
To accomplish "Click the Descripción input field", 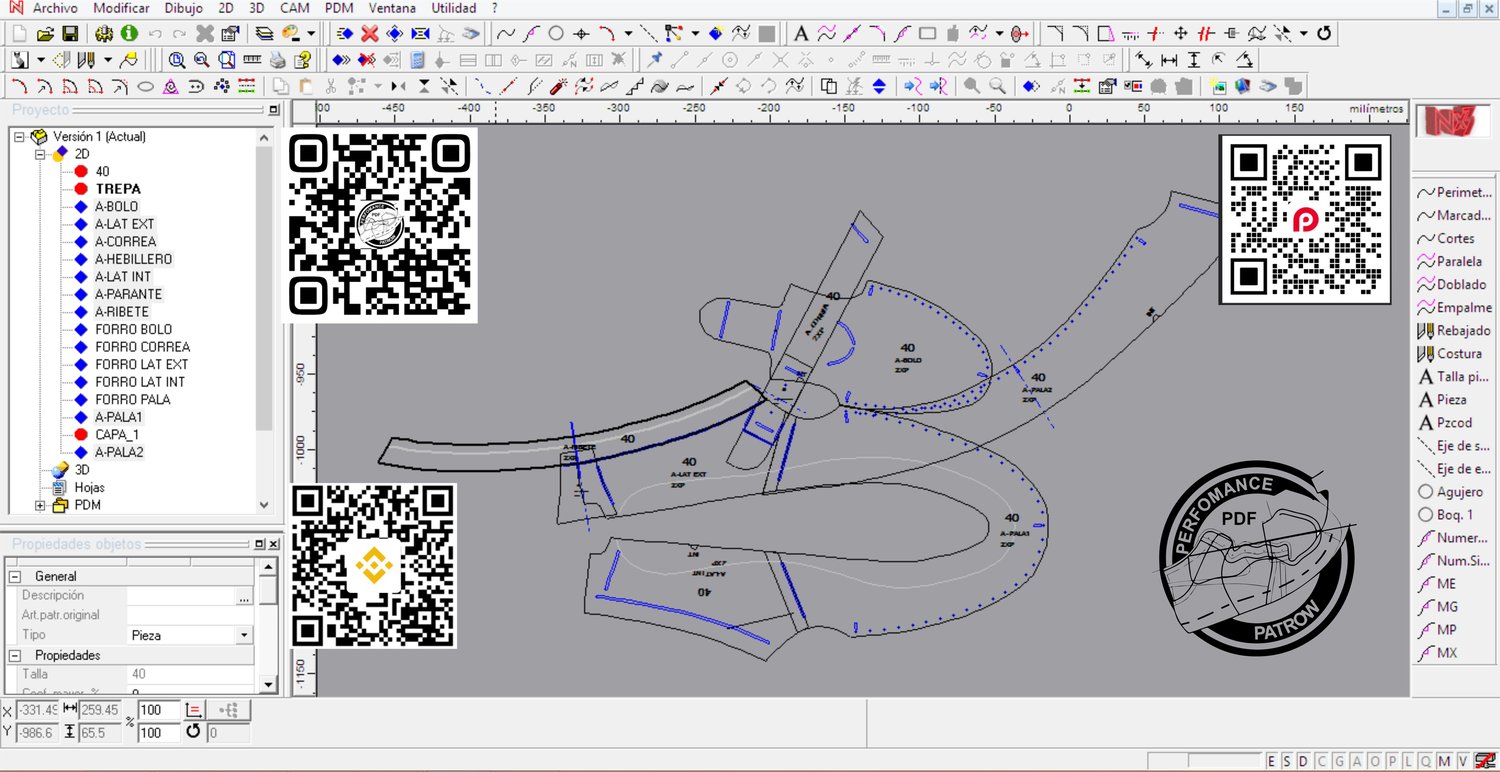I will point(181,596).
